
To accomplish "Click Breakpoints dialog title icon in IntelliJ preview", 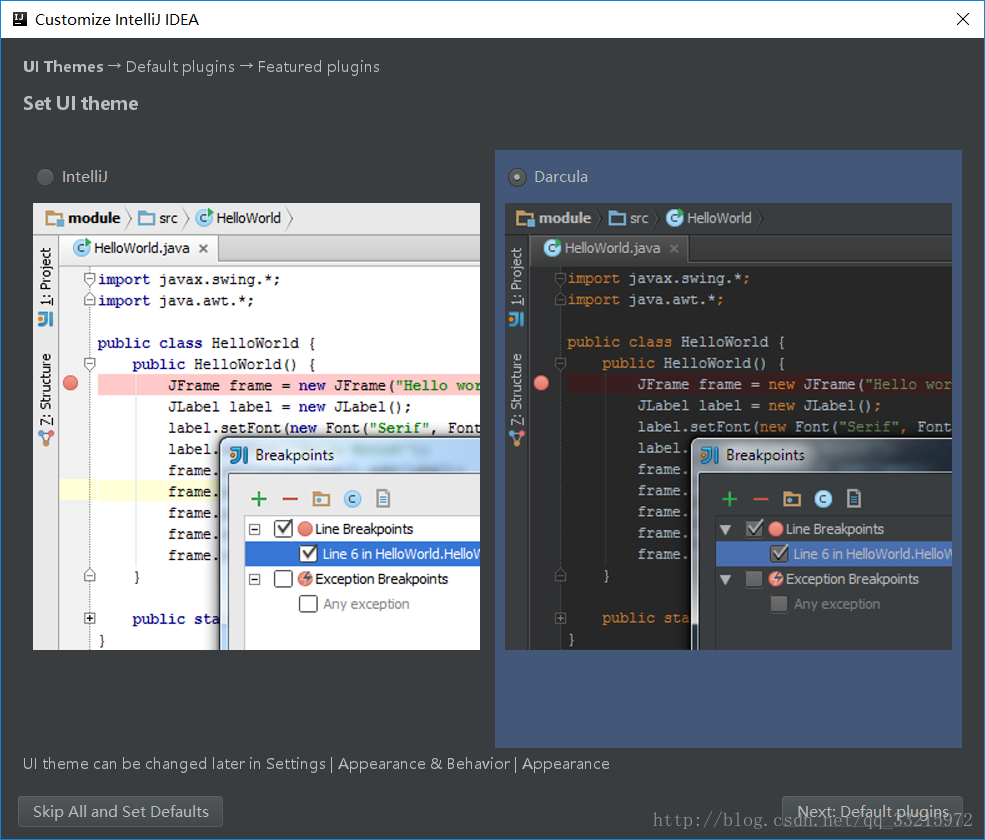I will (x=239, y=455).
